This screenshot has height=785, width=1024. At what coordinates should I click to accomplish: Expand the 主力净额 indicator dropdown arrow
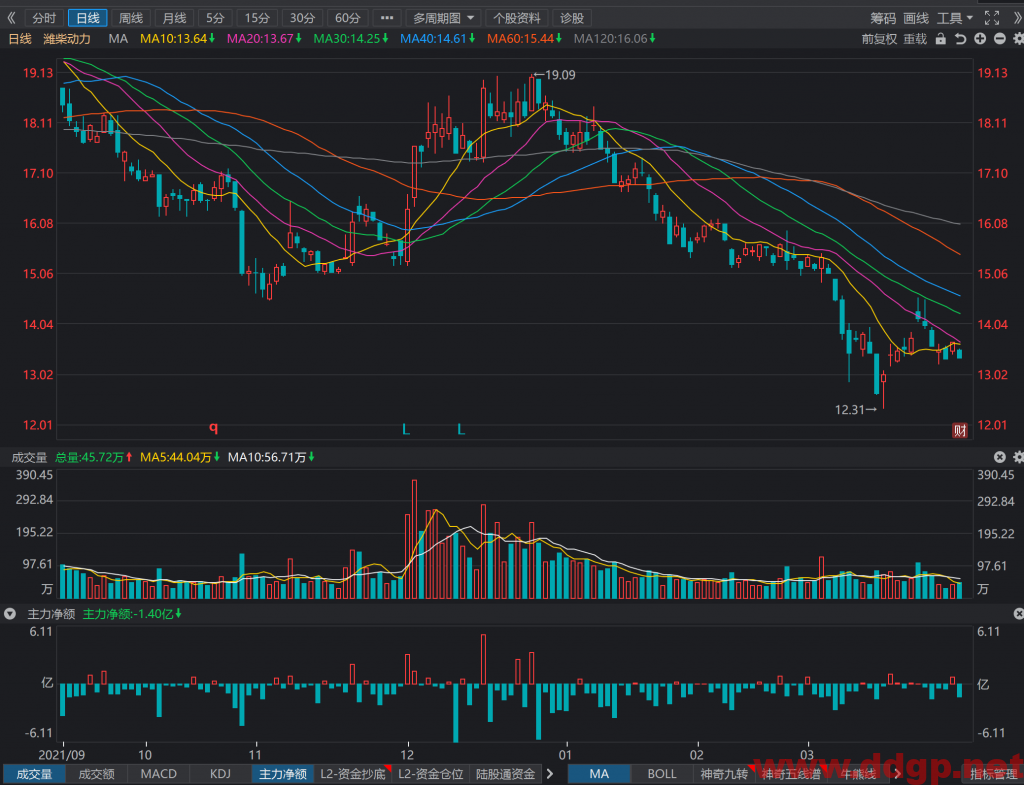pos(10,614)
